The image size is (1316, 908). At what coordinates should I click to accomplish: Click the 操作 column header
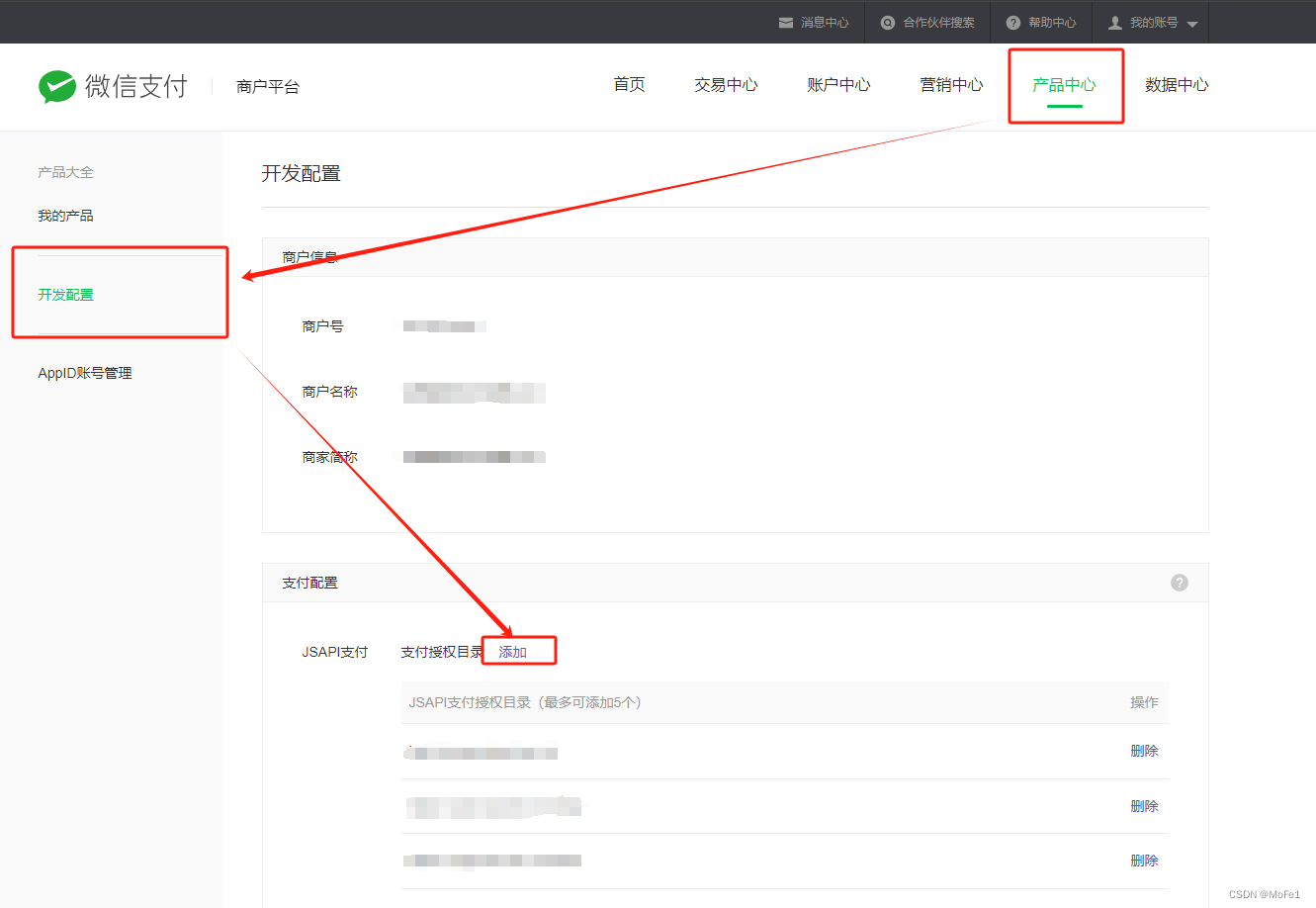click(x=1144, y=702)
